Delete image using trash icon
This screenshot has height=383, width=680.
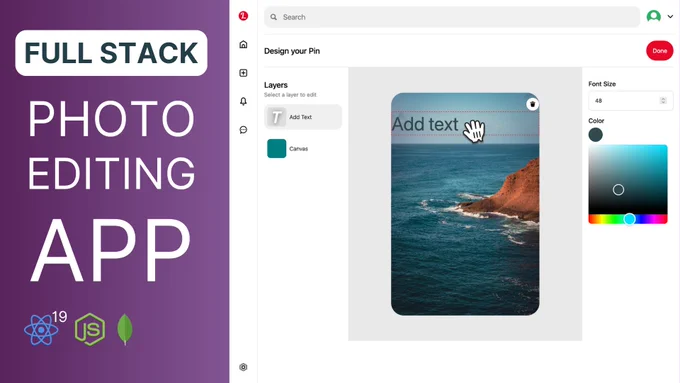pyautogui.click(x=533, y=104)
